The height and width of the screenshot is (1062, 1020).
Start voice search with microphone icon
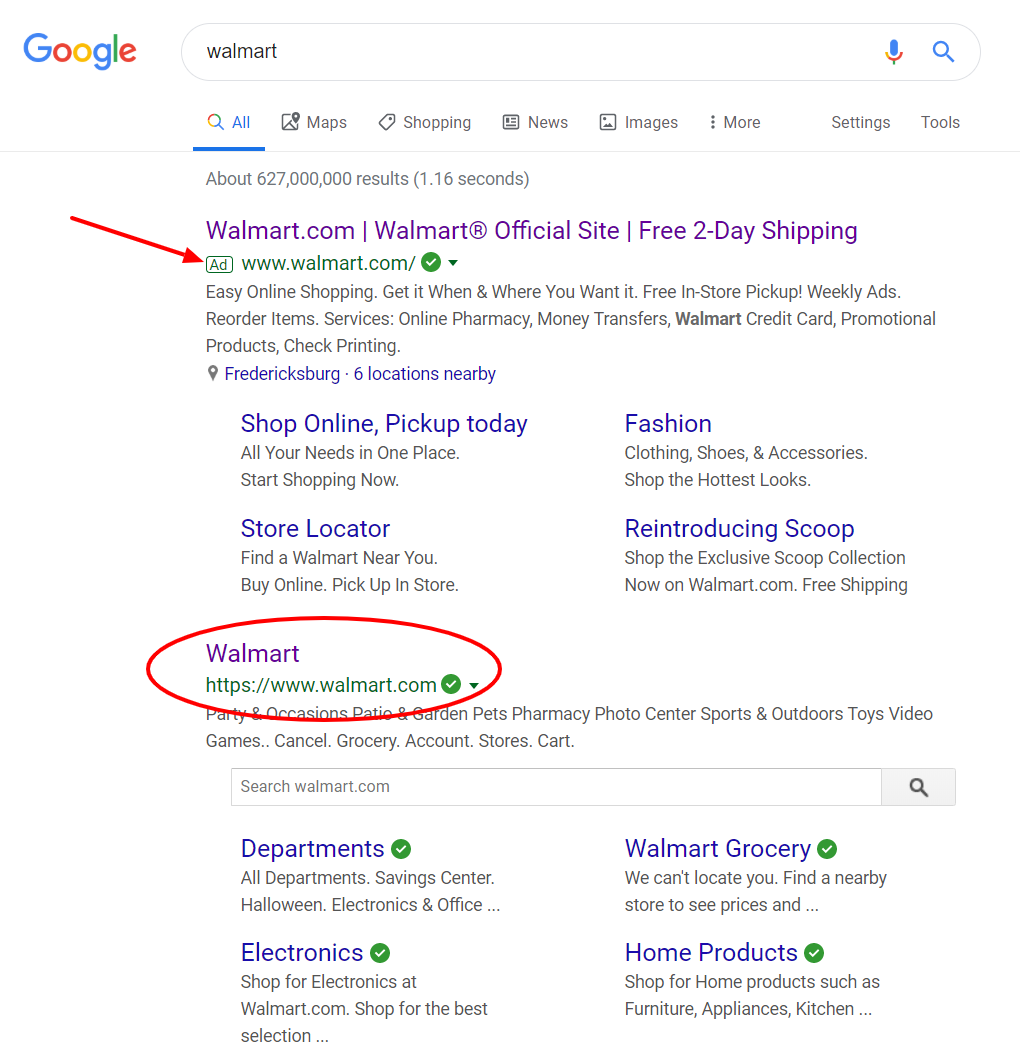(894, 51)
